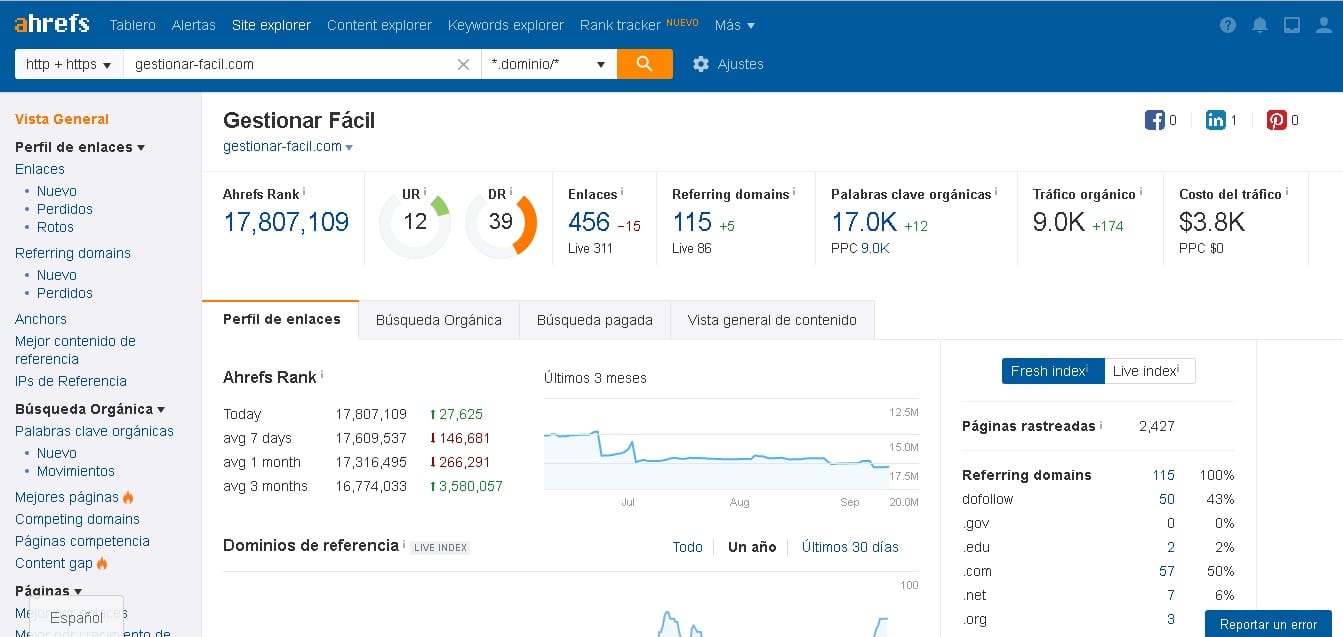The image size is (1343, 637).
Task: Click the info icon next to Costo del tráfico
Action: pyautogui.click(x=1287, y=192)
